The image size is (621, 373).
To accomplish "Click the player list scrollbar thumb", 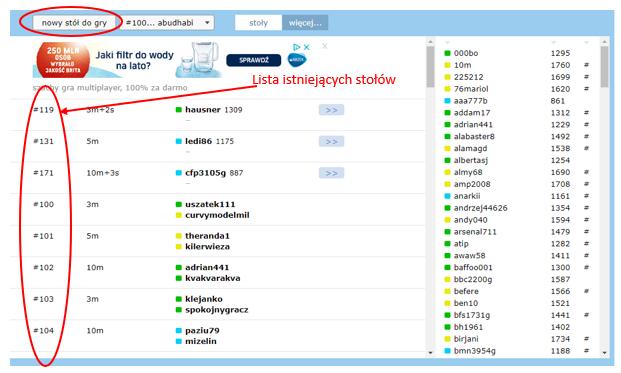I will 604,67.
